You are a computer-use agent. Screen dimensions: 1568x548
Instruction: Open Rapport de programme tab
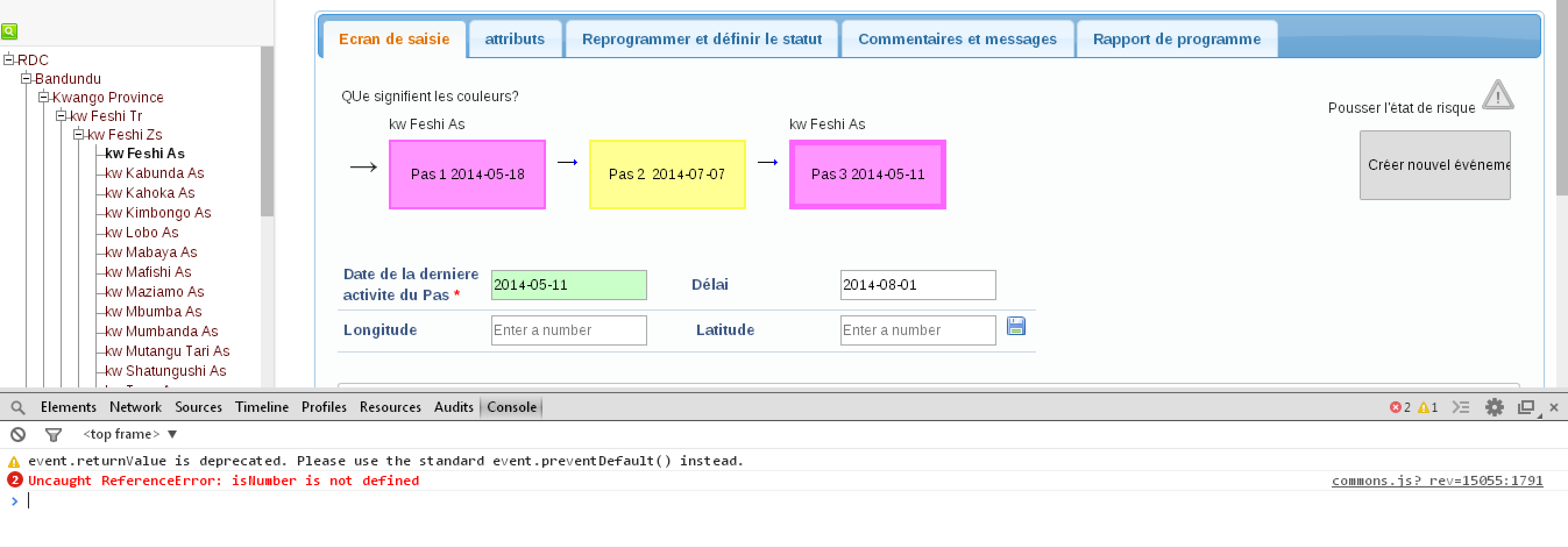(1177, 39)
